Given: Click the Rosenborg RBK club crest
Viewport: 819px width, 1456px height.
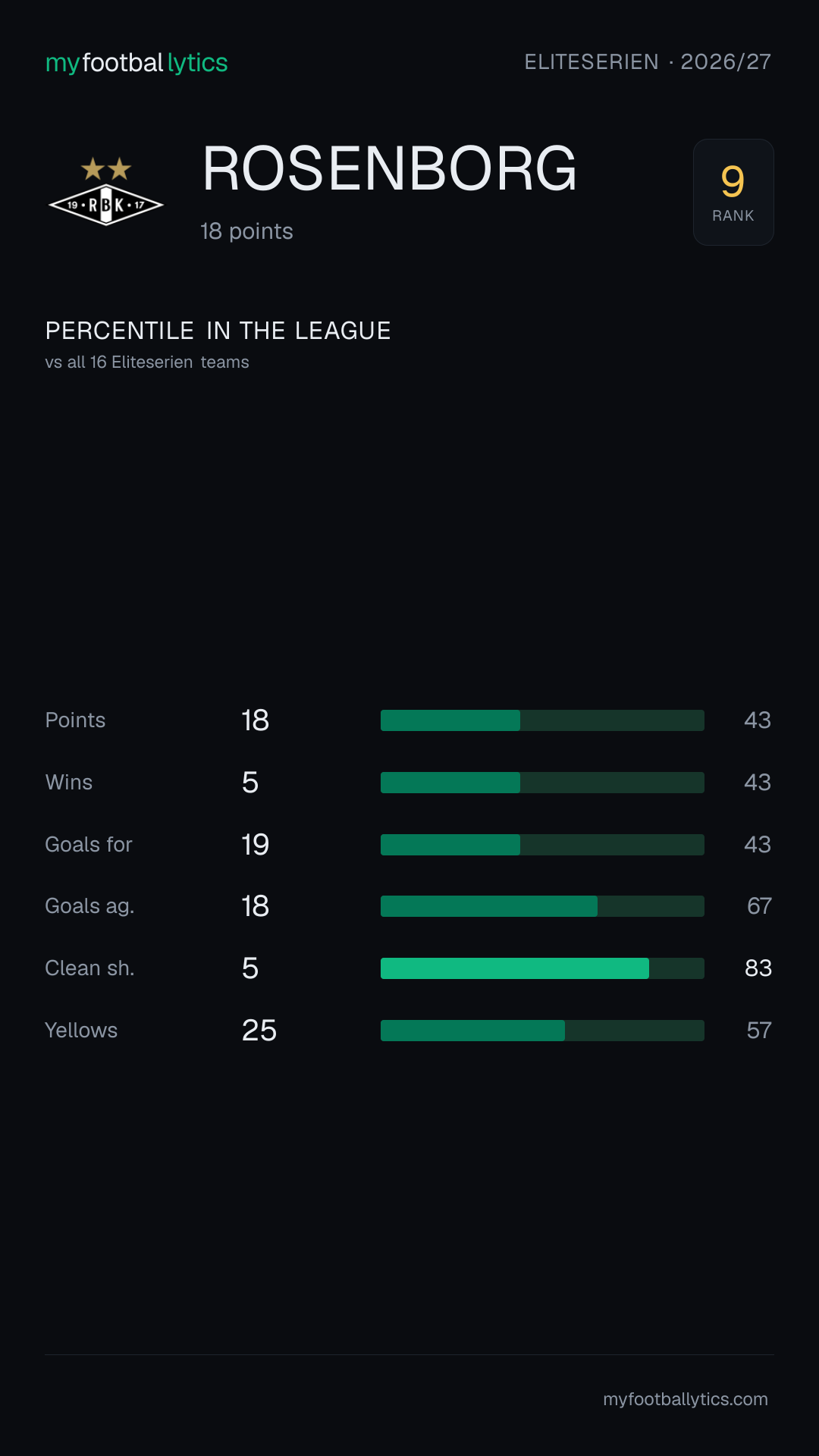Looking at the screenshot, I should [x=106, y=191].
